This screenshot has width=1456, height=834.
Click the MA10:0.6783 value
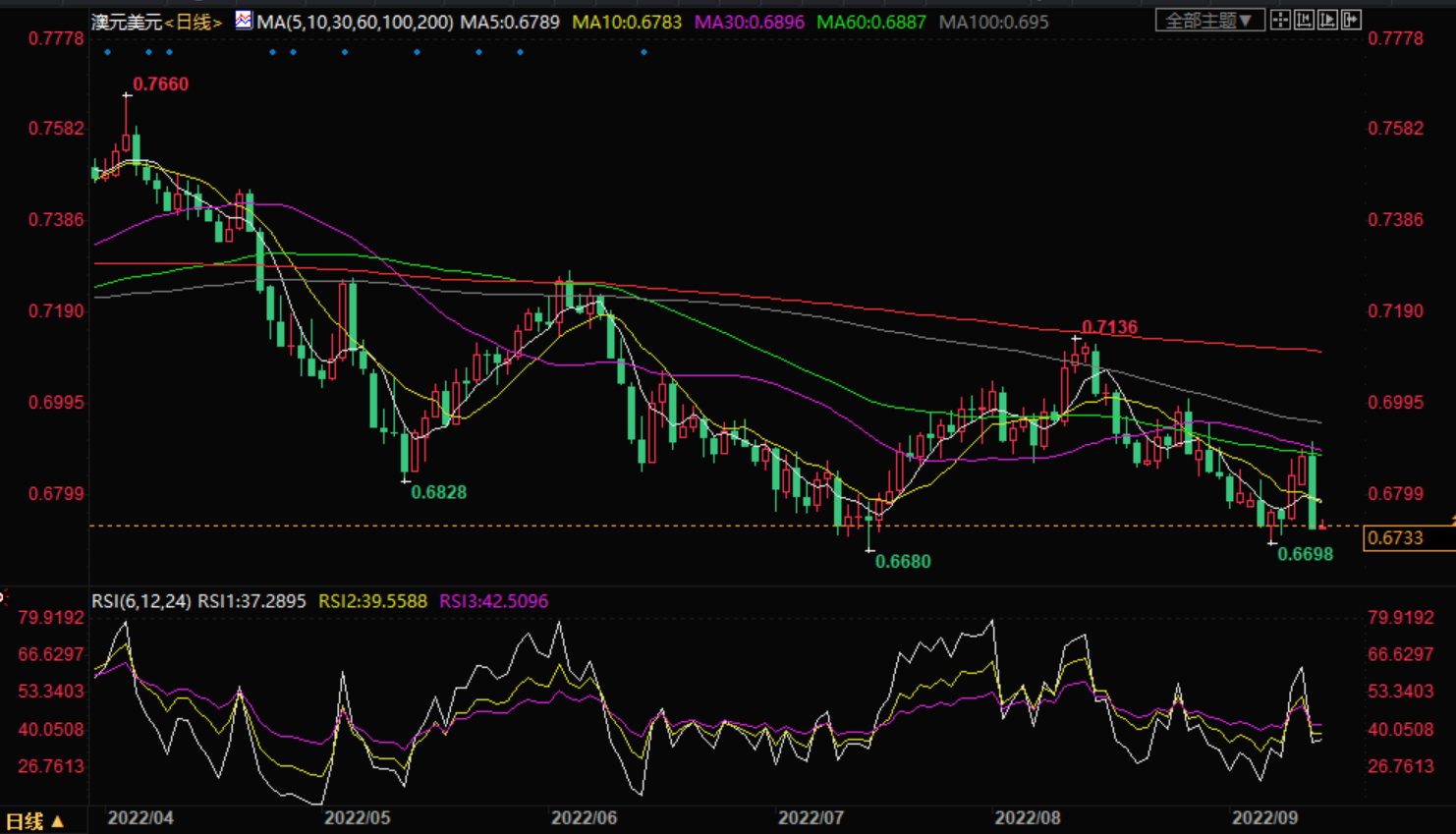point(627,22)
